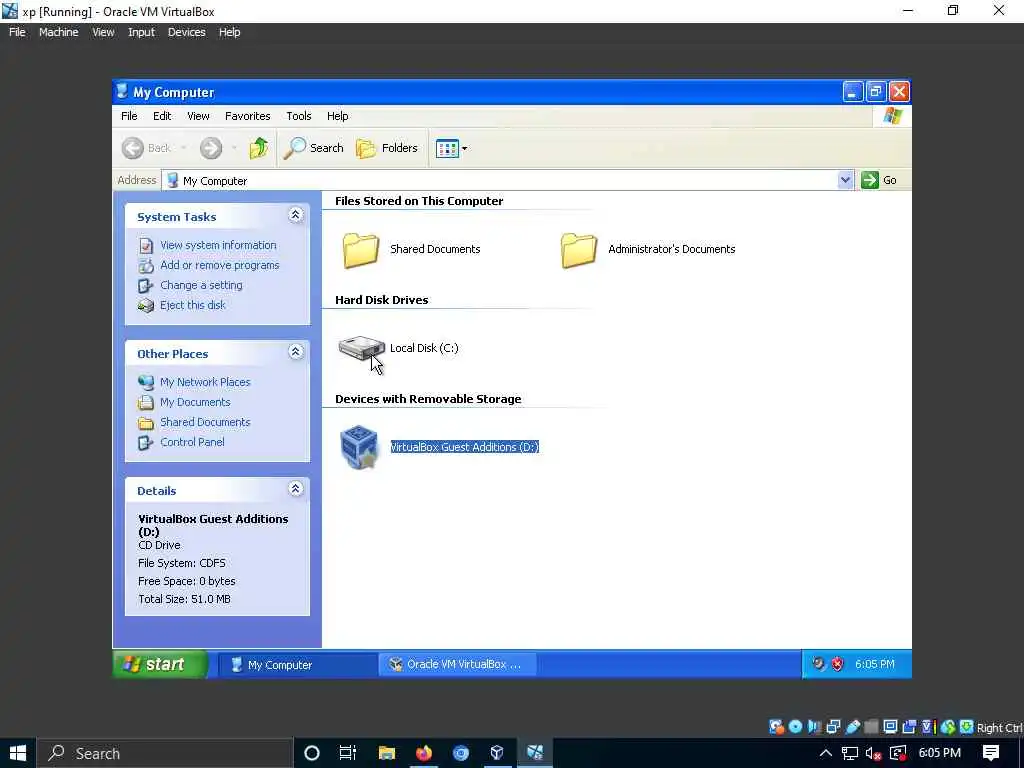Collapse the Details panel

pyautogui.click(x=295, y=488)
